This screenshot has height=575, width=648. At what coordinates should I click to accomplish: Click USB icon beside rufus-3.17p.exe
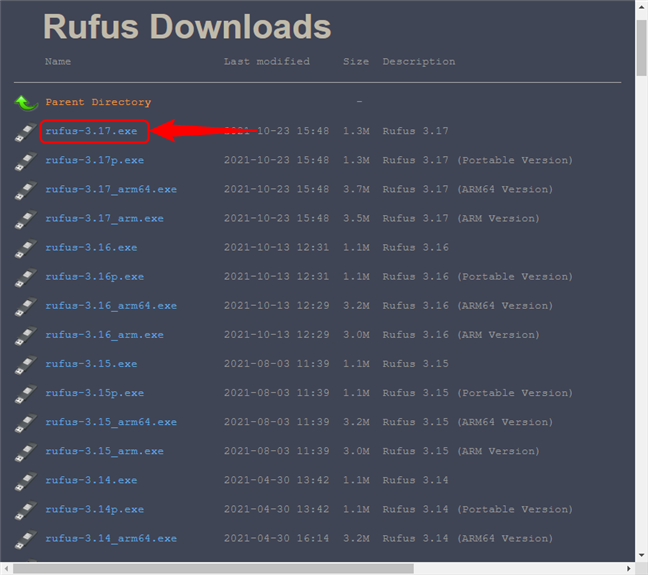coord(26,161)
